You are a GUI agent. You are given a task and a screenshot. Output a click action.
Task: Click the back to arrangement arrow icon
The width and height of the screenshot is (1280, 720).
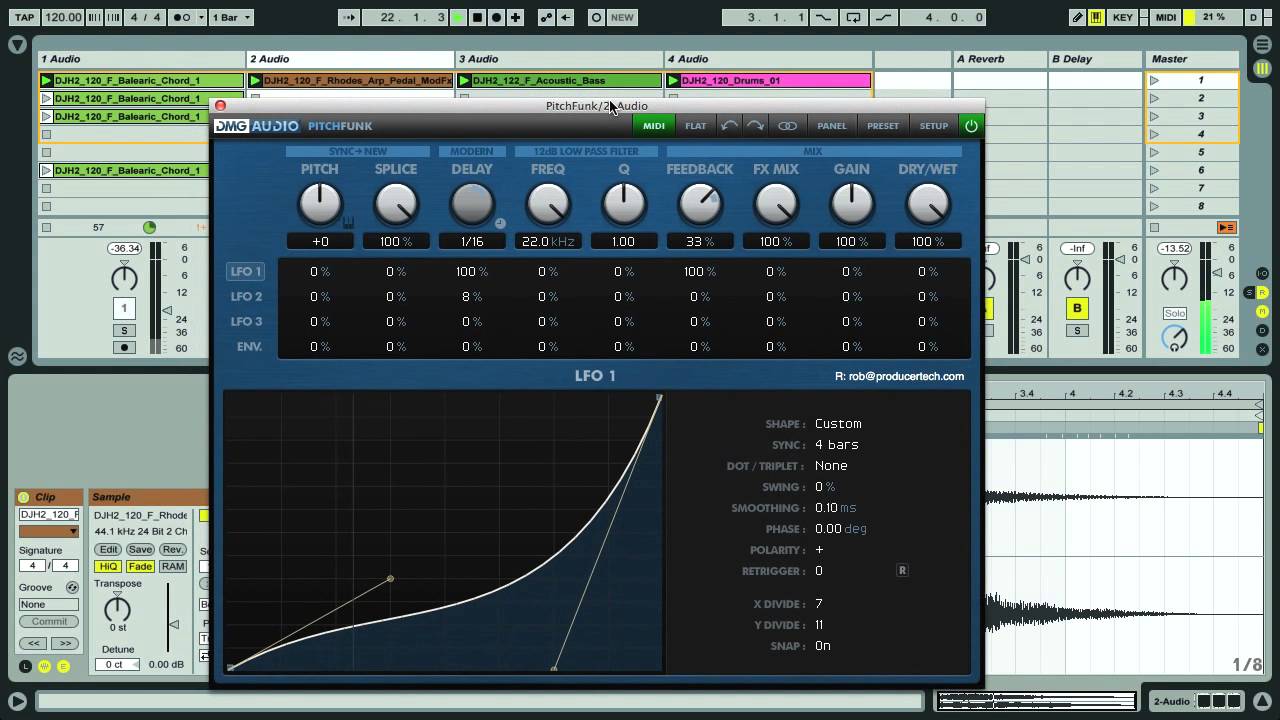pyautogui.click(x=566, y=17)
